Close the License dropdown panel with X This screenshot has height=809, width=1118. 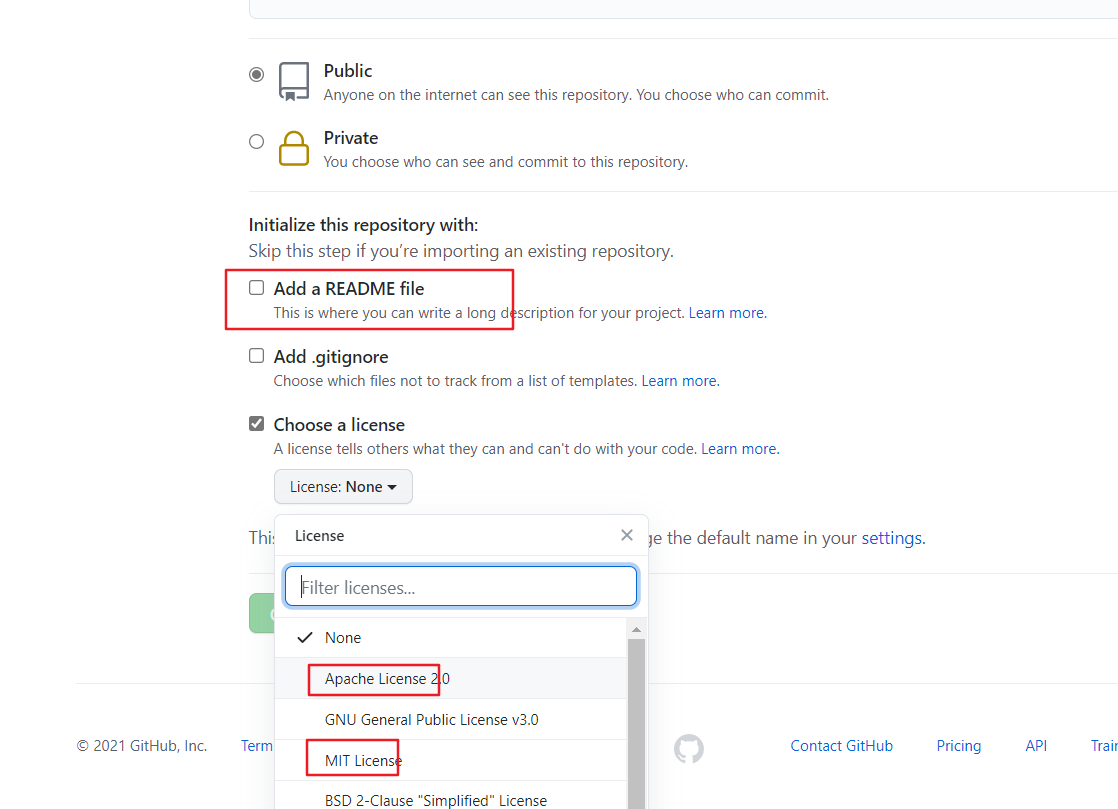[x=627, y=535]
